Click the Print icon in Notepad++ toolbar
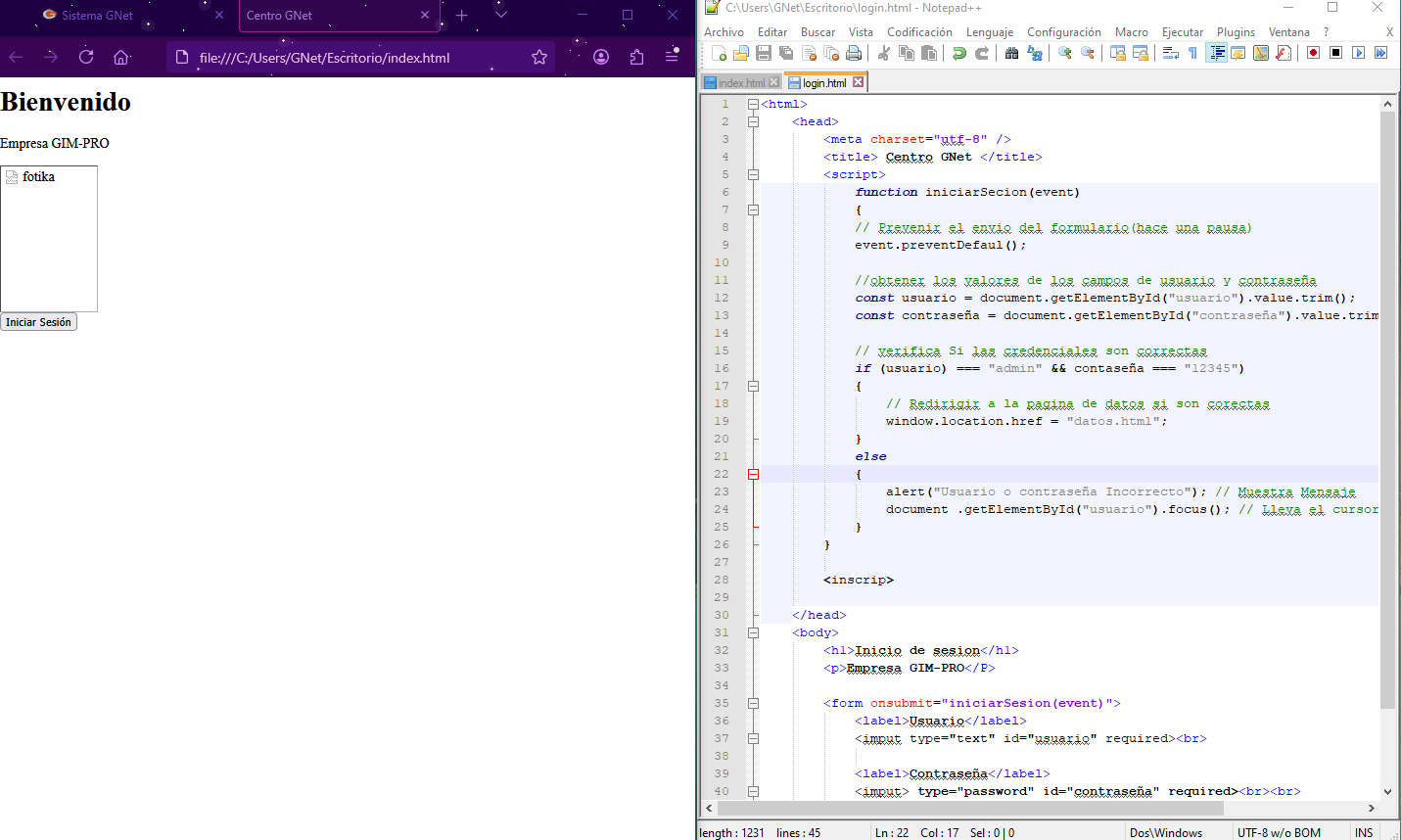The image size is (1401, 840). 854,53
